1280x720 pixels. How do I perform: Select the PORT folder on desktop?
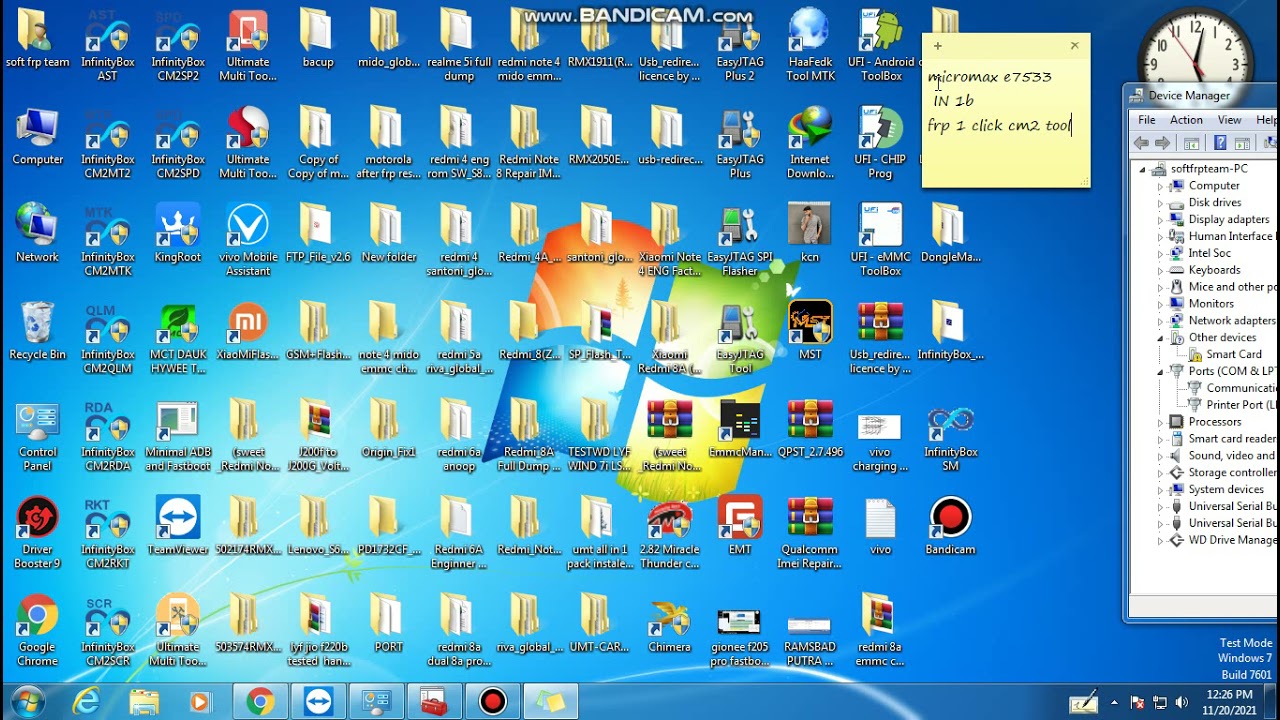pos(388,623)
